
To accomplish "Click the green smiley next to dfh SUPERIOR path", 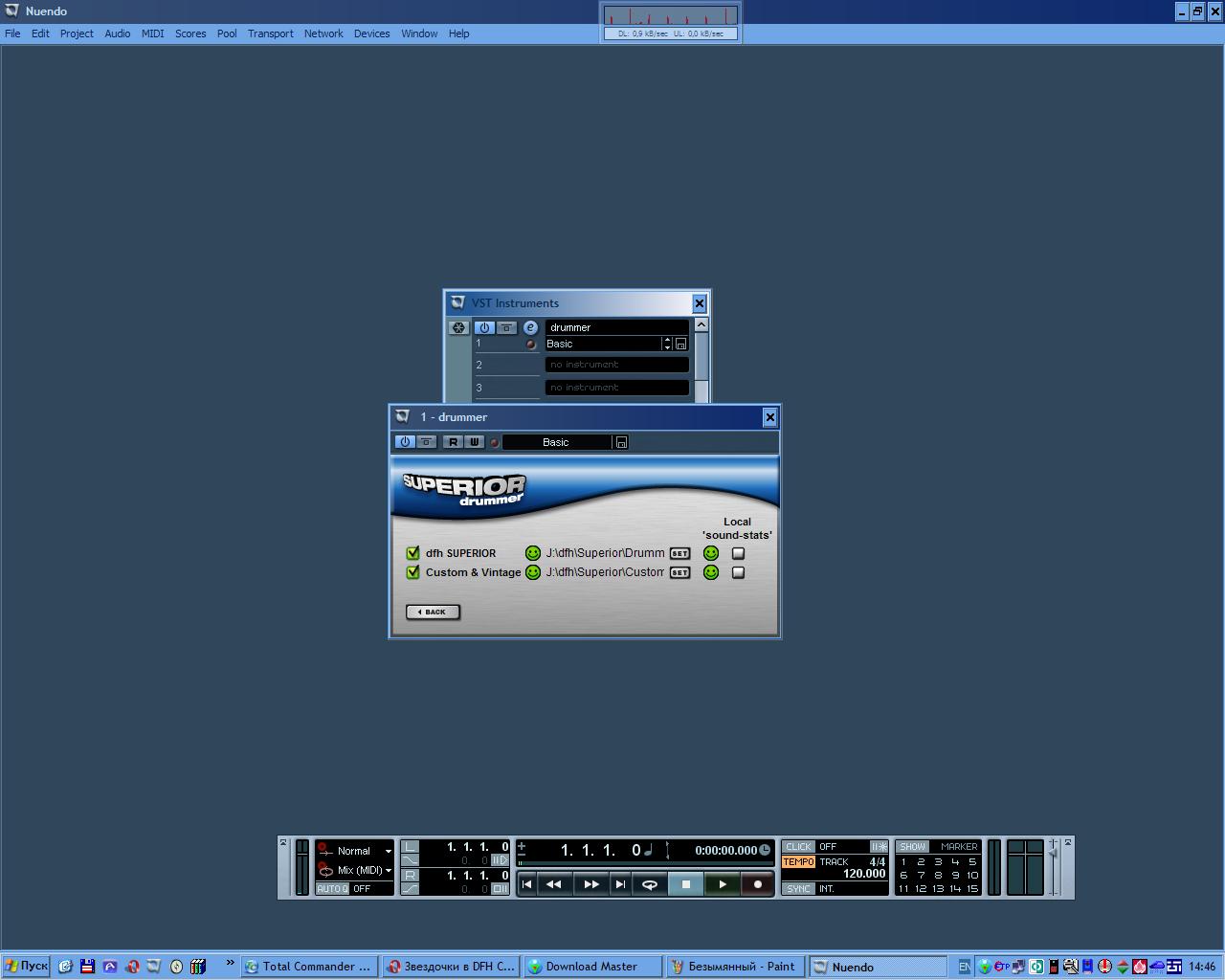I will (533, 553).
